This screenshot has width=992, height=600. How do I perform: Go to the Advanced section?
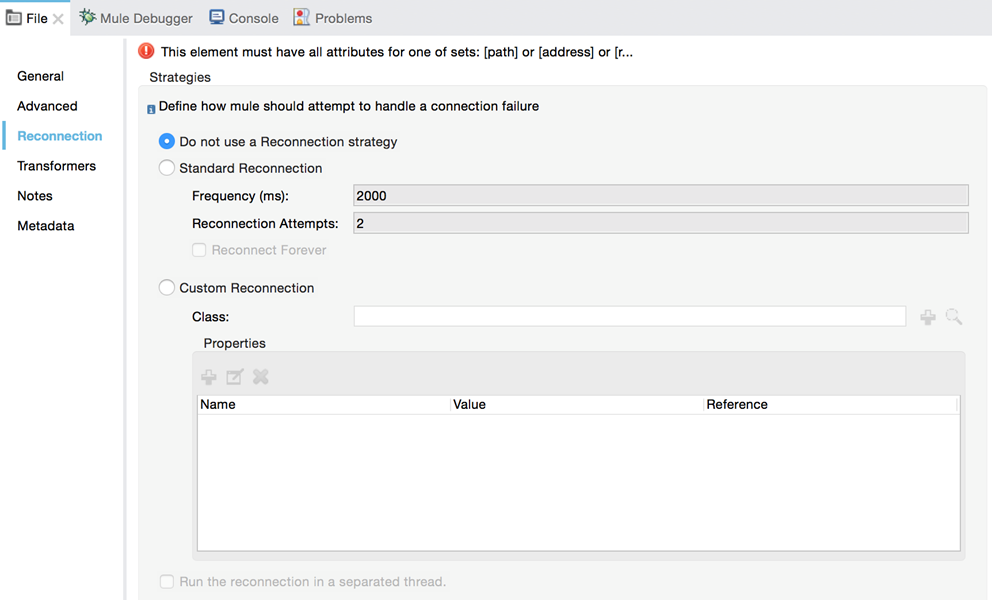click(47, 106)
